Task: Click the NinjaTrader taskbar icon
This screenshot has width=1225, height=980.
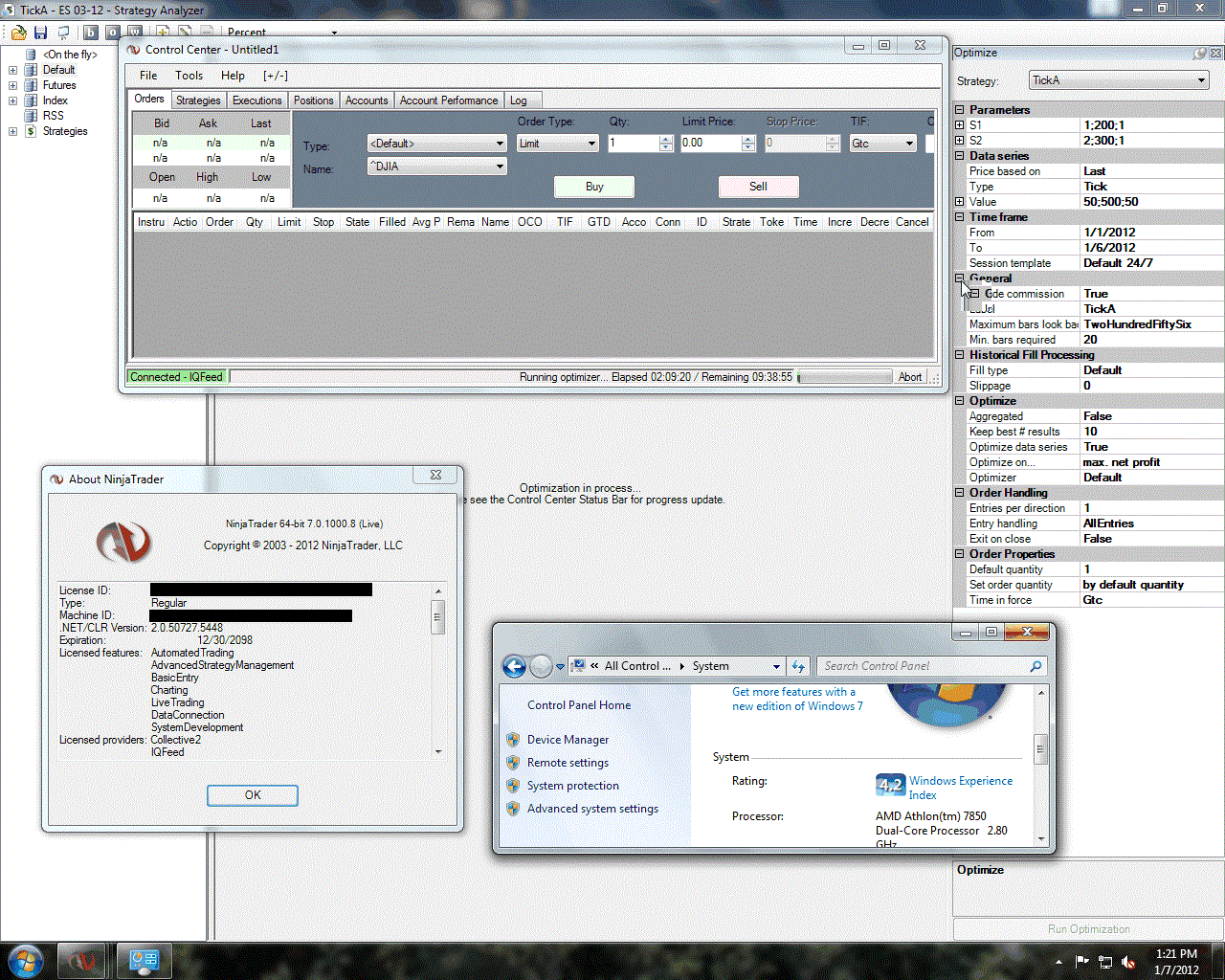Action: point(81,961)
